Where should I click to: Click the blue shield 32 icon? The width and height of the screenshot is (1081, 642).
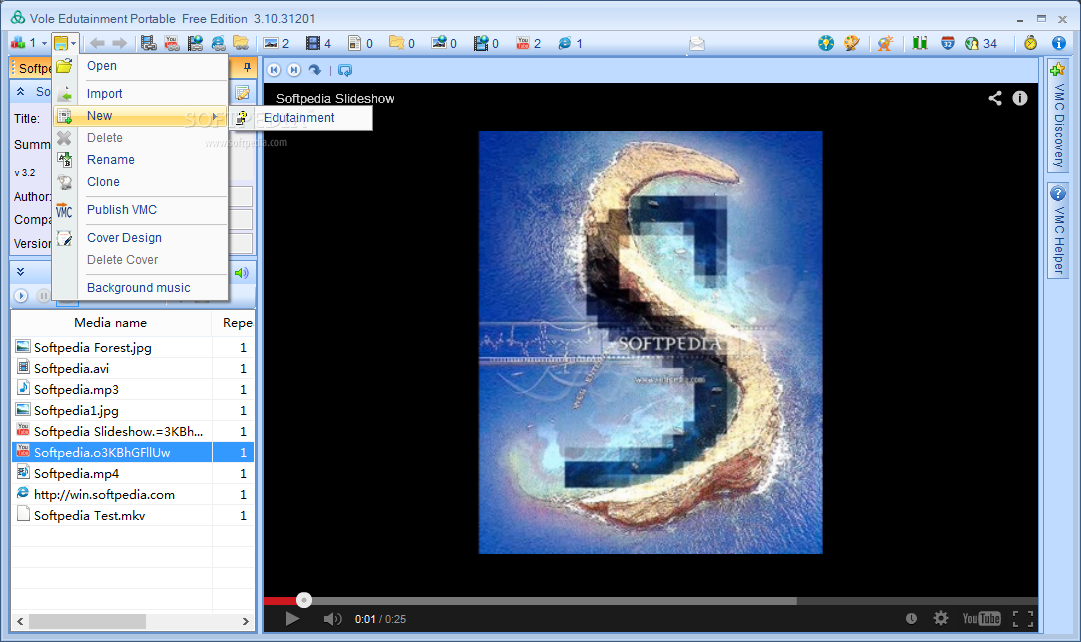(x=948, y=43)
